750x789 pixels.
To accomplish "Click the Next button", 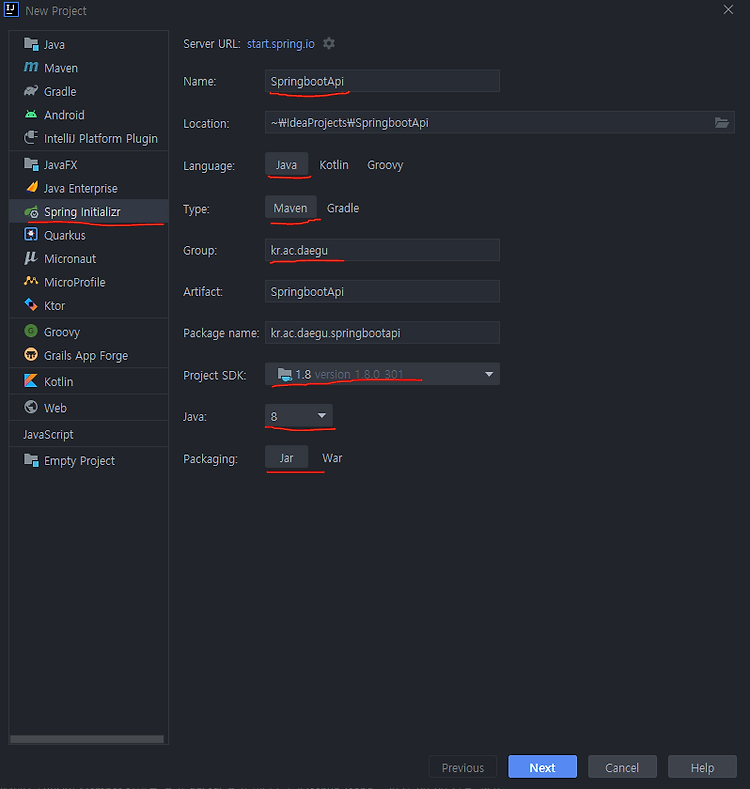I will tap(542, 767).
